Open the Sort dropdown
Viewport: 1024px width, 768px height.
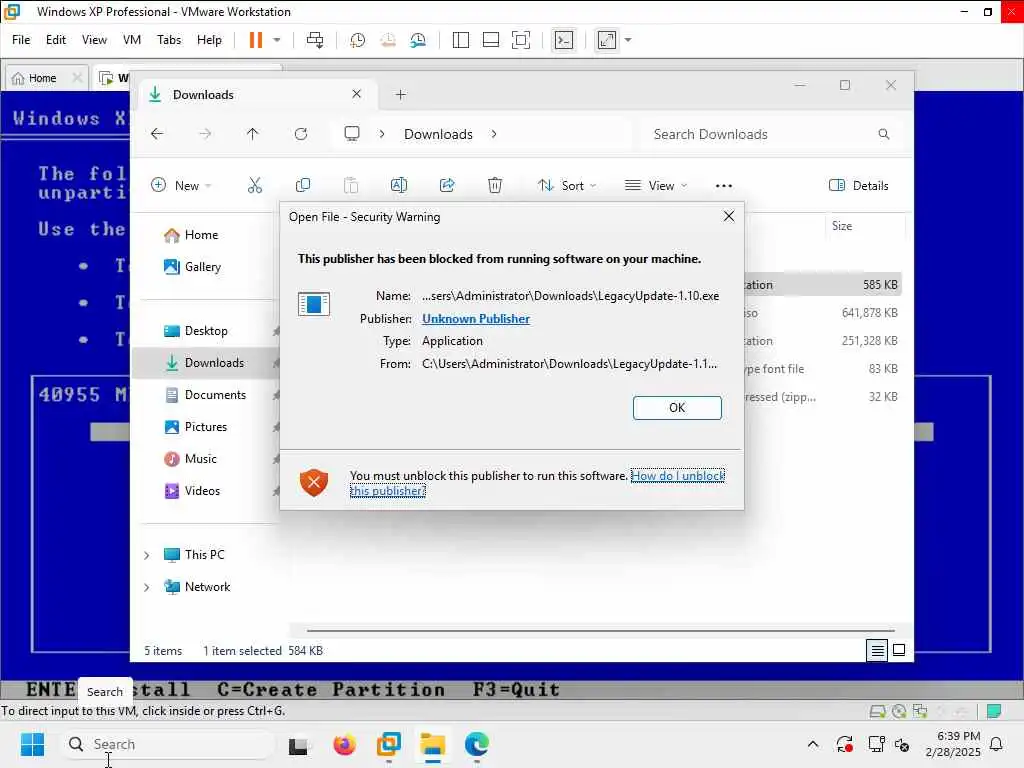tap(566, 185)
